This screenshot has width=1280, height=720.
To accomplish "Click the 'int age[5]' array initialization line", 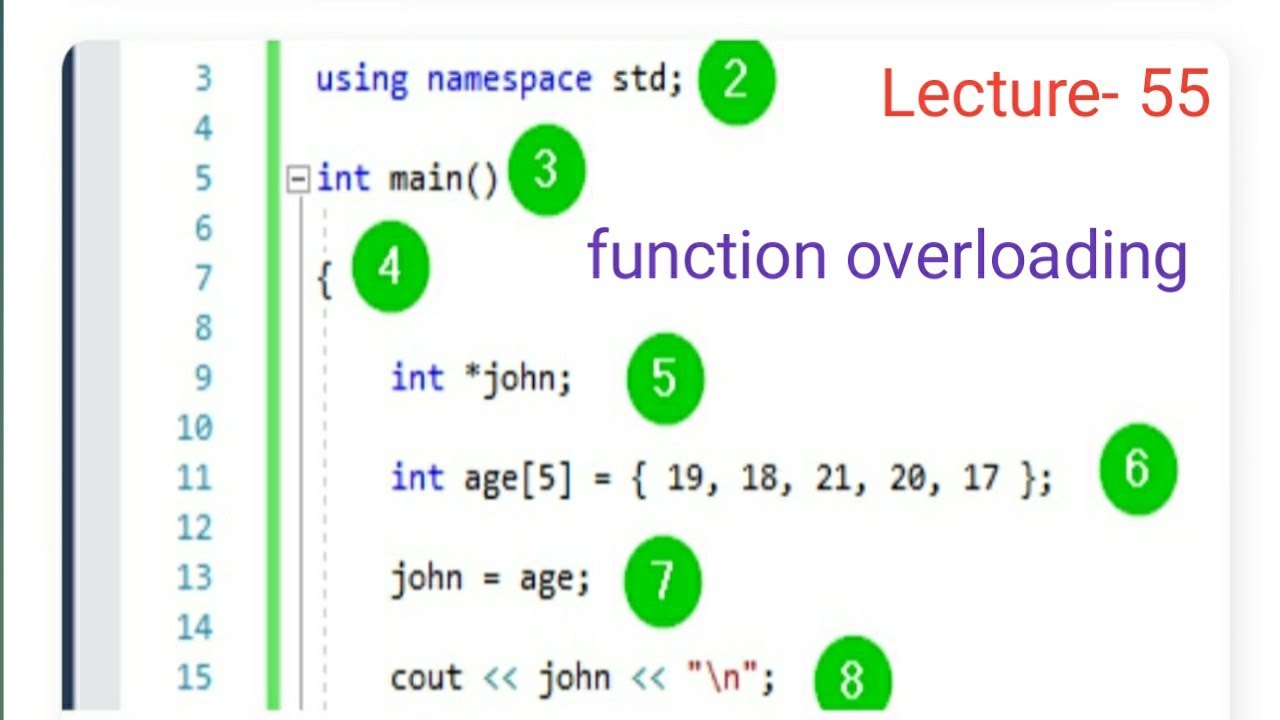I will coord(722,479).
